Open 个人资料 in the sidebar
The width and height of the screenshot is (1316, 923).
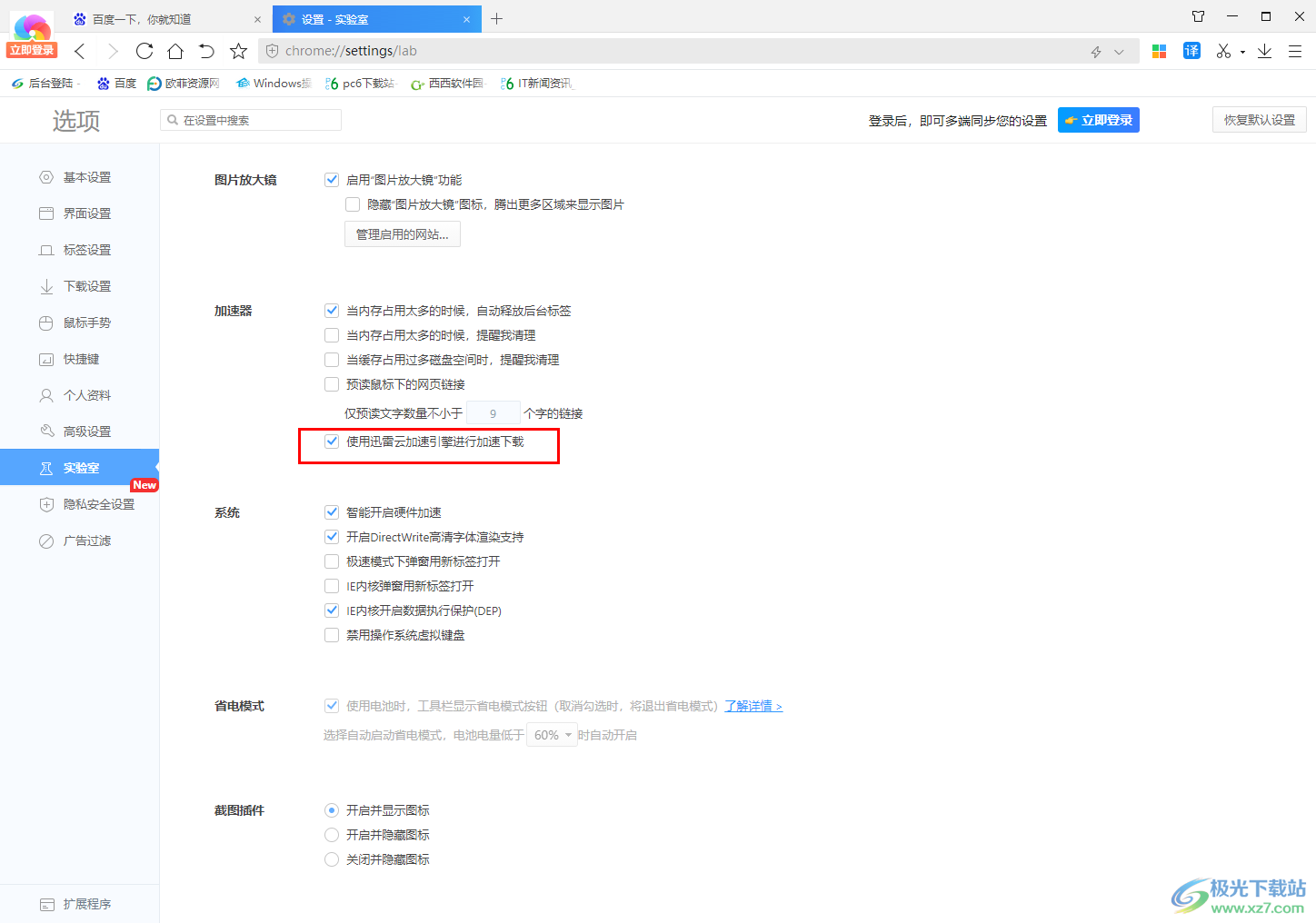80,395
